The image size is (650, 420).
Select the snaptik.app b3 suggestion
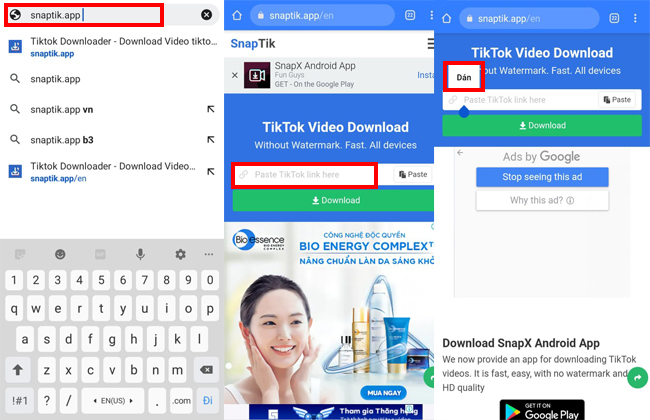(x=61, y=140)
